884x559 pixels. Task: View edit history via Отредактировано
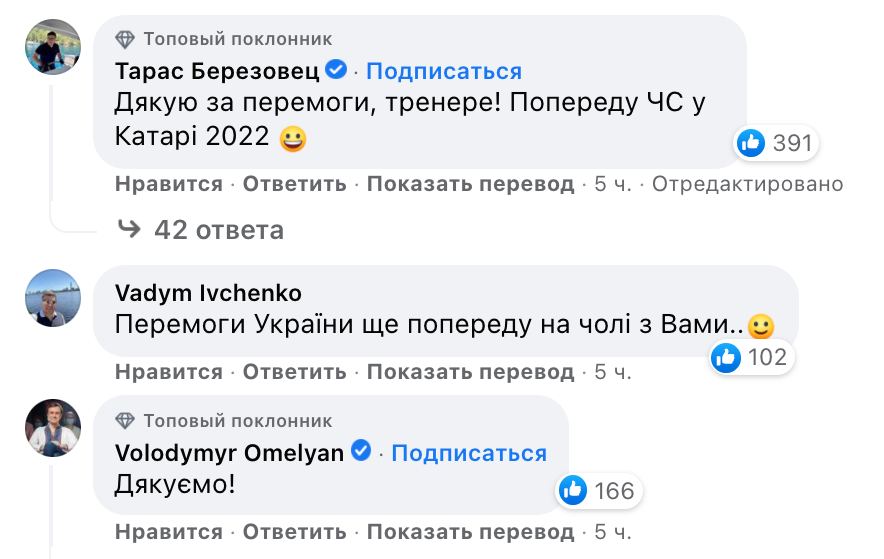pos(748,184)
